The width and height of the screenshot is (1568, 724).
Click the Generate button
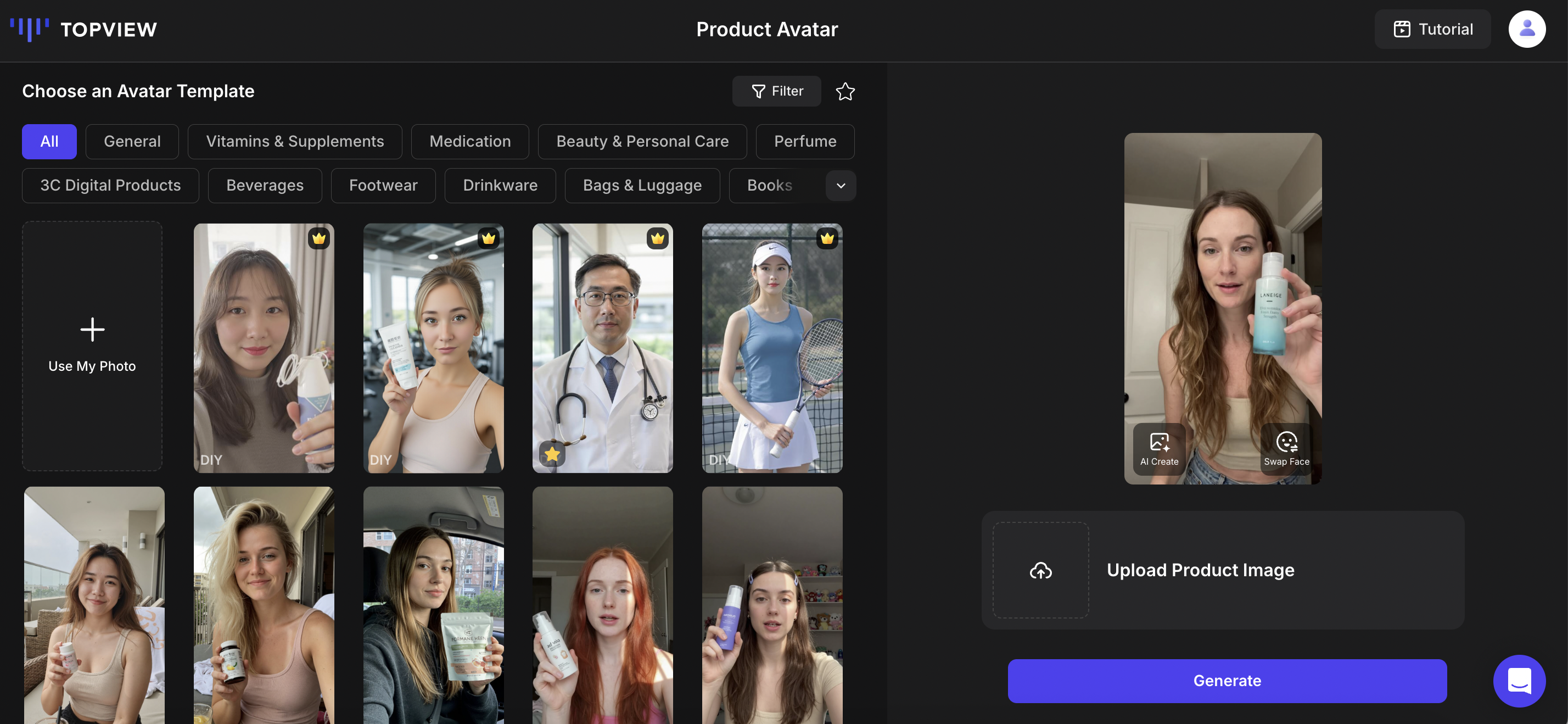tap(1227, 681)
